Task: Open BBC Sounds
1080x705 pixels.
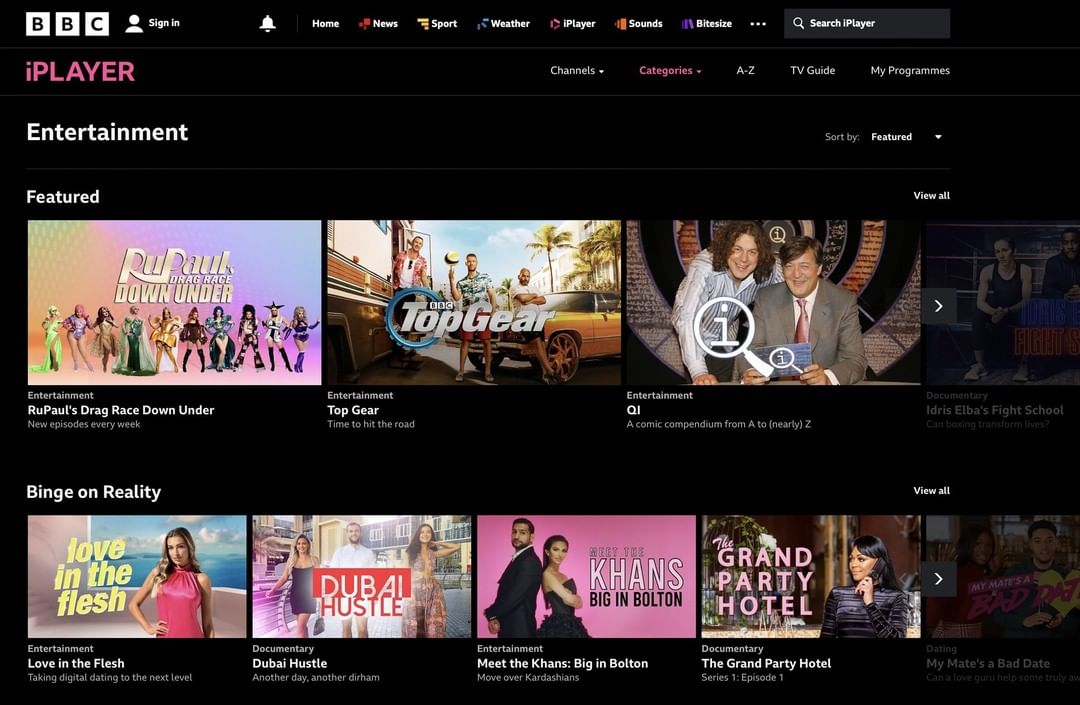Action: pyautogui.click(x=638, y=24)
